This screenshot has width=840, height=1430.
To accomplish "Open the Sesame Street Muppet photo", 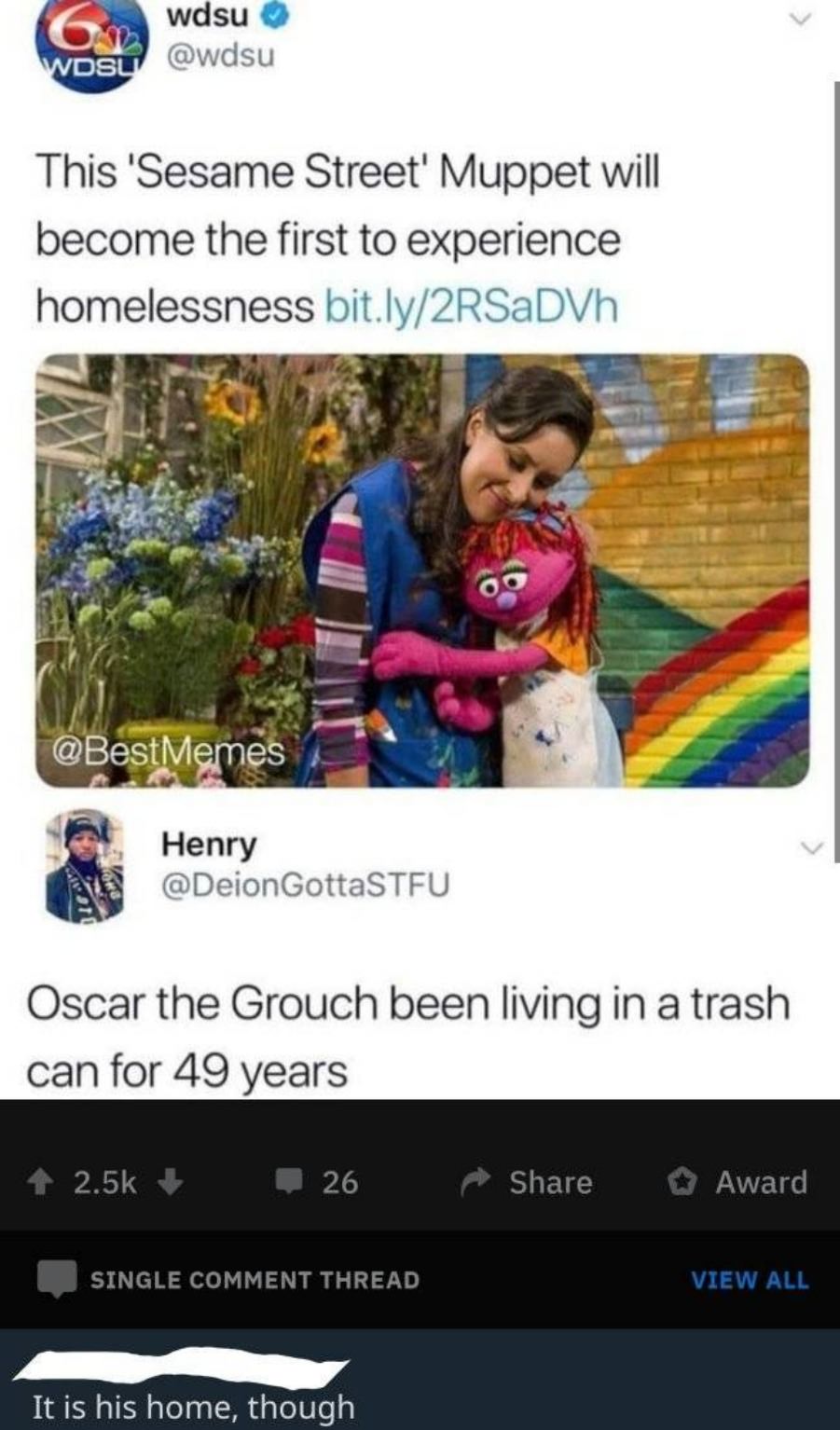I will click(x=422, y=570).
